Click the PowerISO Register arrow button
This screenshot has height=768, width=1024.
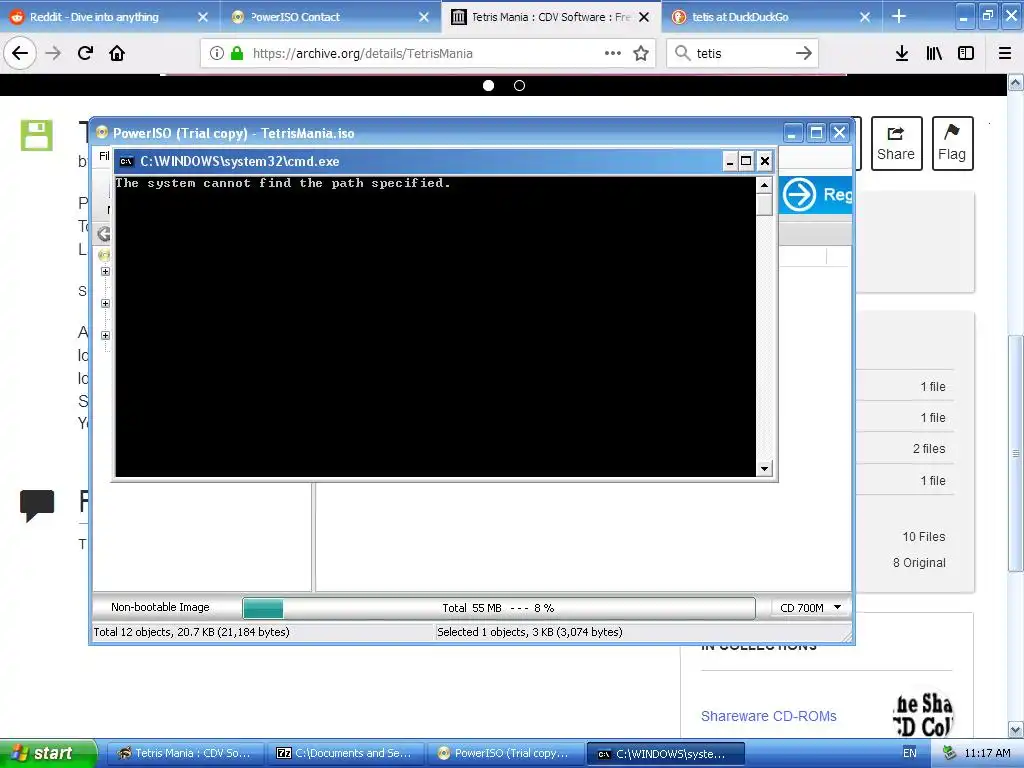click(x=816, y=194)
